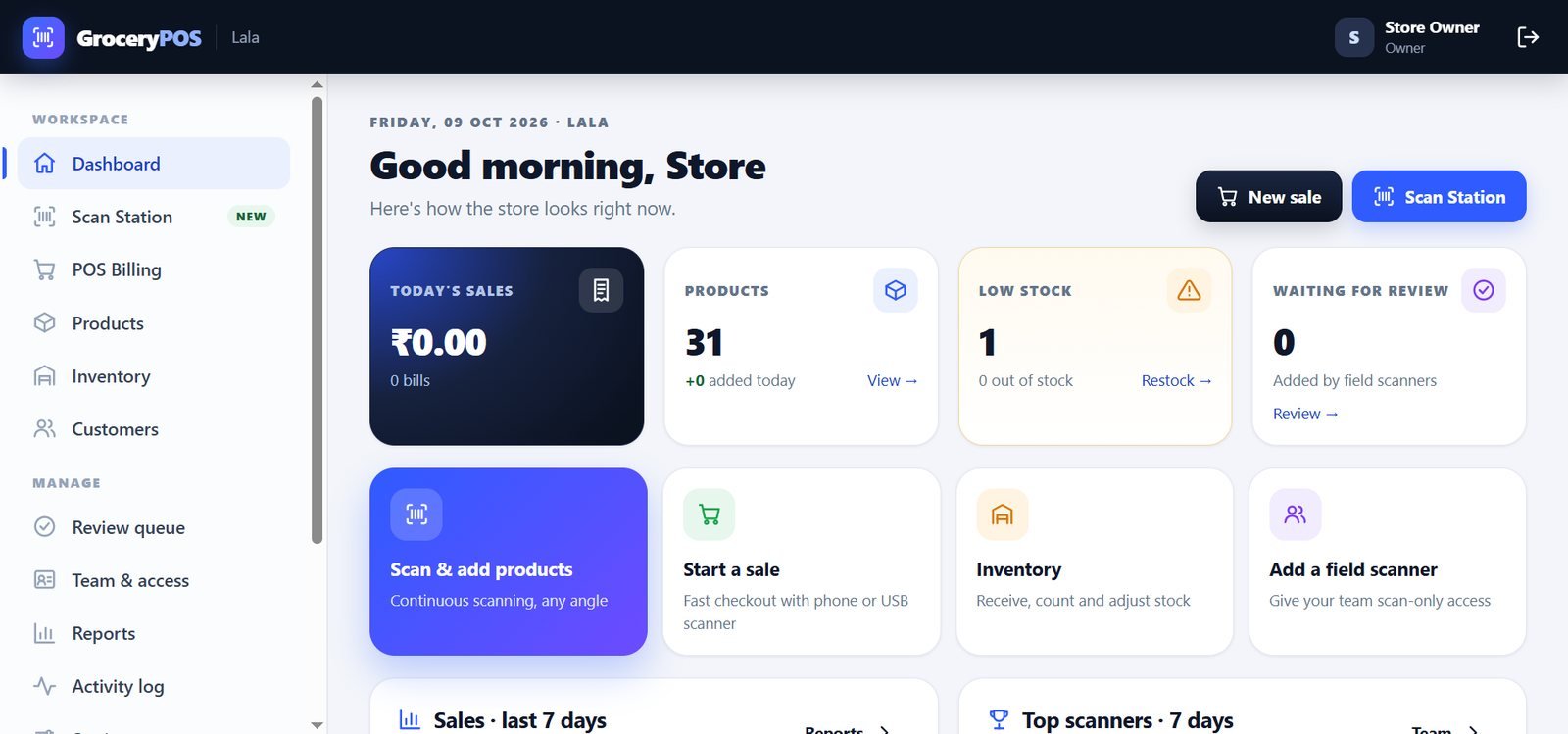Click the GroceryPOS barcode logo icon
The width and height of the screenshot is (1568, 734).
tap(43, 37)
